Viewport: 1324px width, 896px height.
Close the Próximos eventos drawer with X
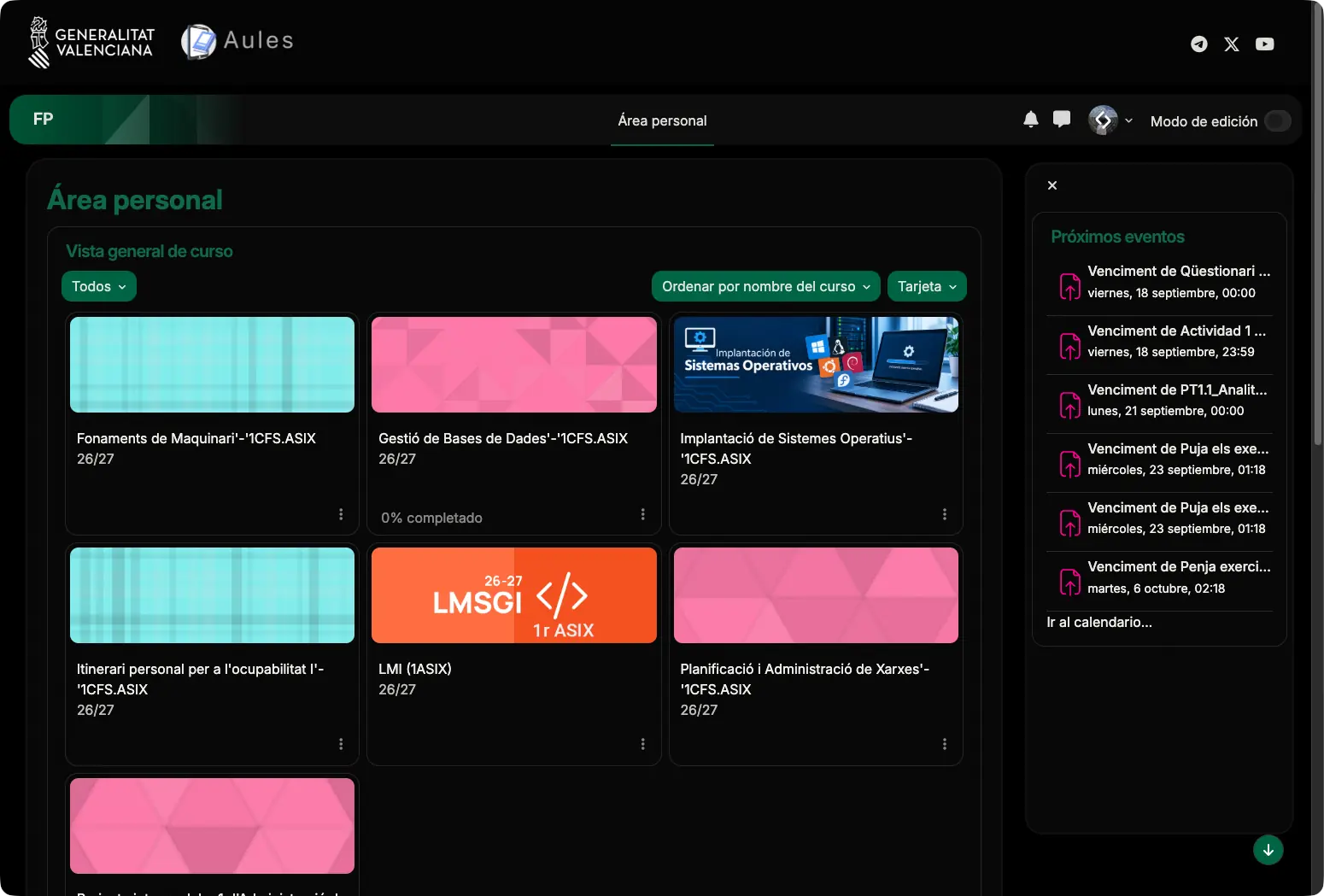[1052, 185]
